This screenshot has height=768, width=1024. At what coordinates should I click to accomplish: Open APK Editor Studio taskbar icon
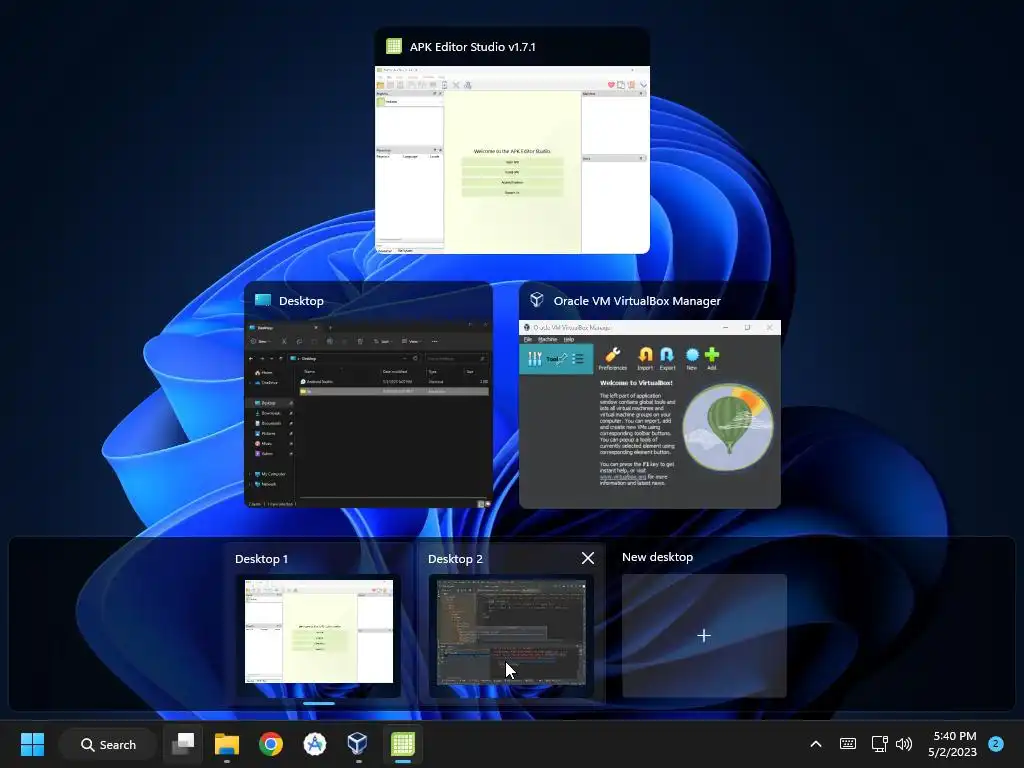402,744
